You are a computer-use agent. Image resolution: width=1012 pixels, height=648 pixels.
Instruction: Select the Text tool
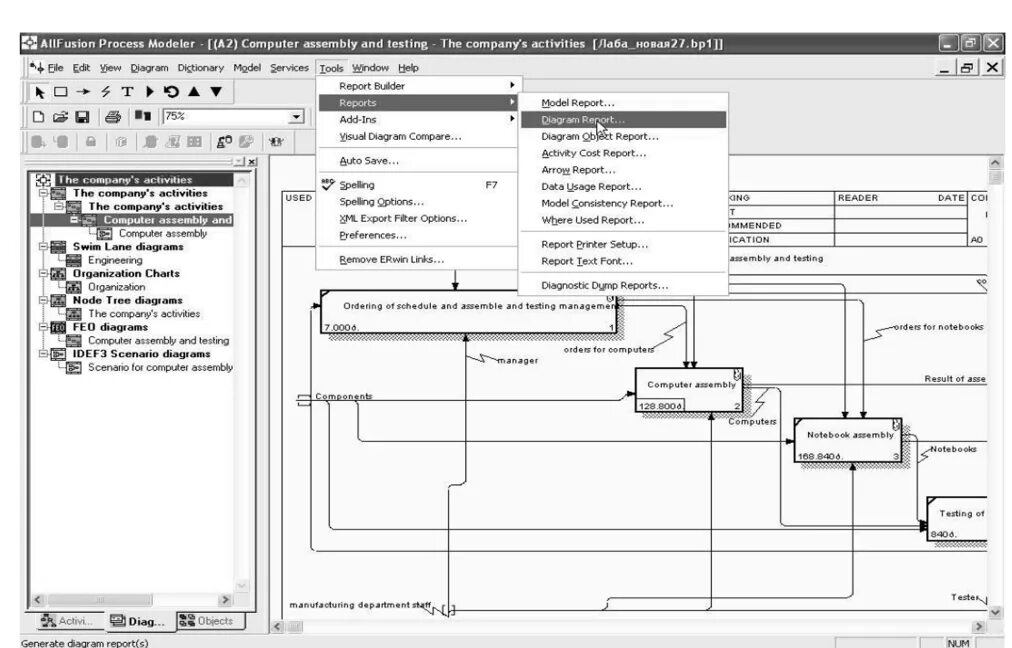tap(127, 92)
